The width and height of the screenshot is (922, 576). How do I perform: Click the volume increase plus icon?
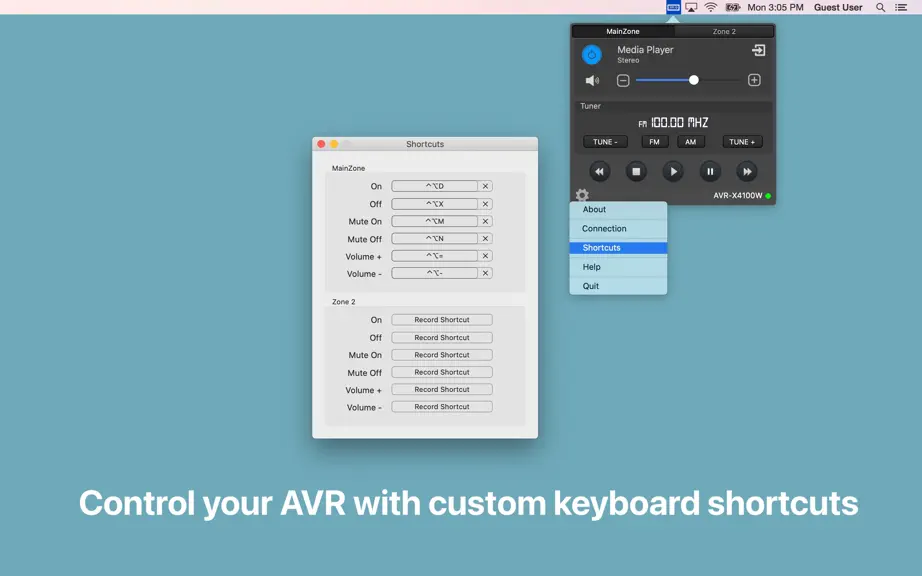(x=754, y=80)
